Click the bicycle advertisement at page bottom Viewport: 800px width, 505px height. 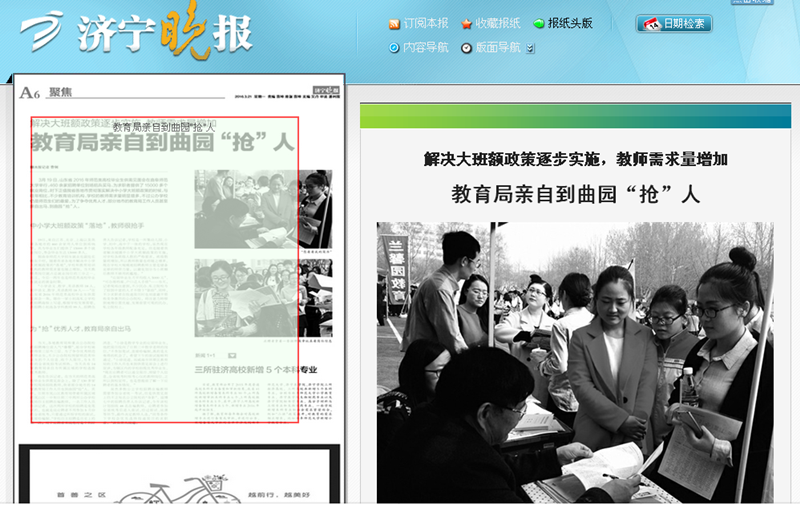pyautogui.click(x=180, y=478)
